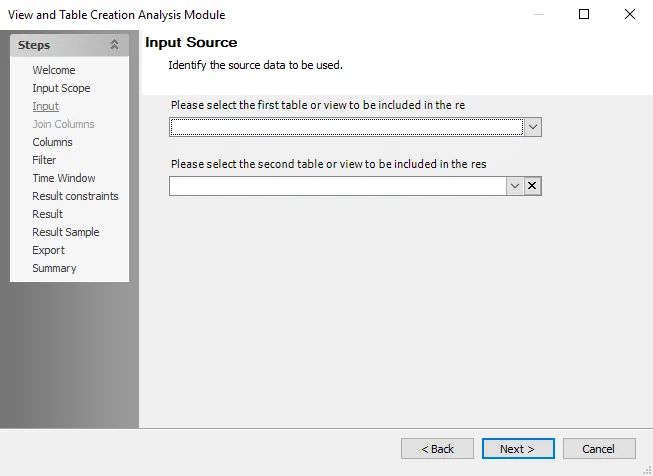This screenshot has width=653, height=476.
Task: Click the Input Source heading text
Action: [191, 42]
